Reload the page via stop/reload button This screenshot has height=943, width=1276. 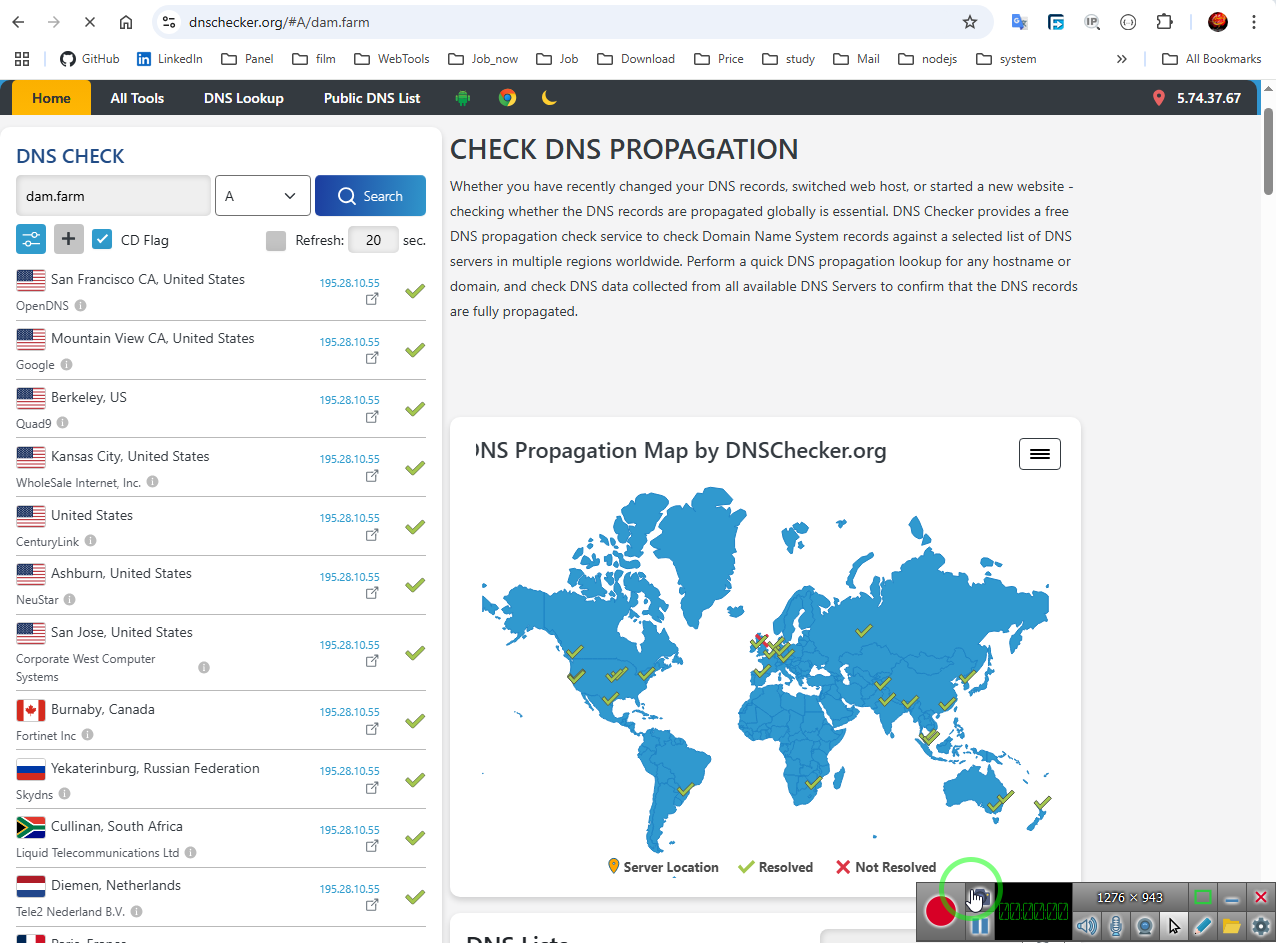(x=88, y=22)
